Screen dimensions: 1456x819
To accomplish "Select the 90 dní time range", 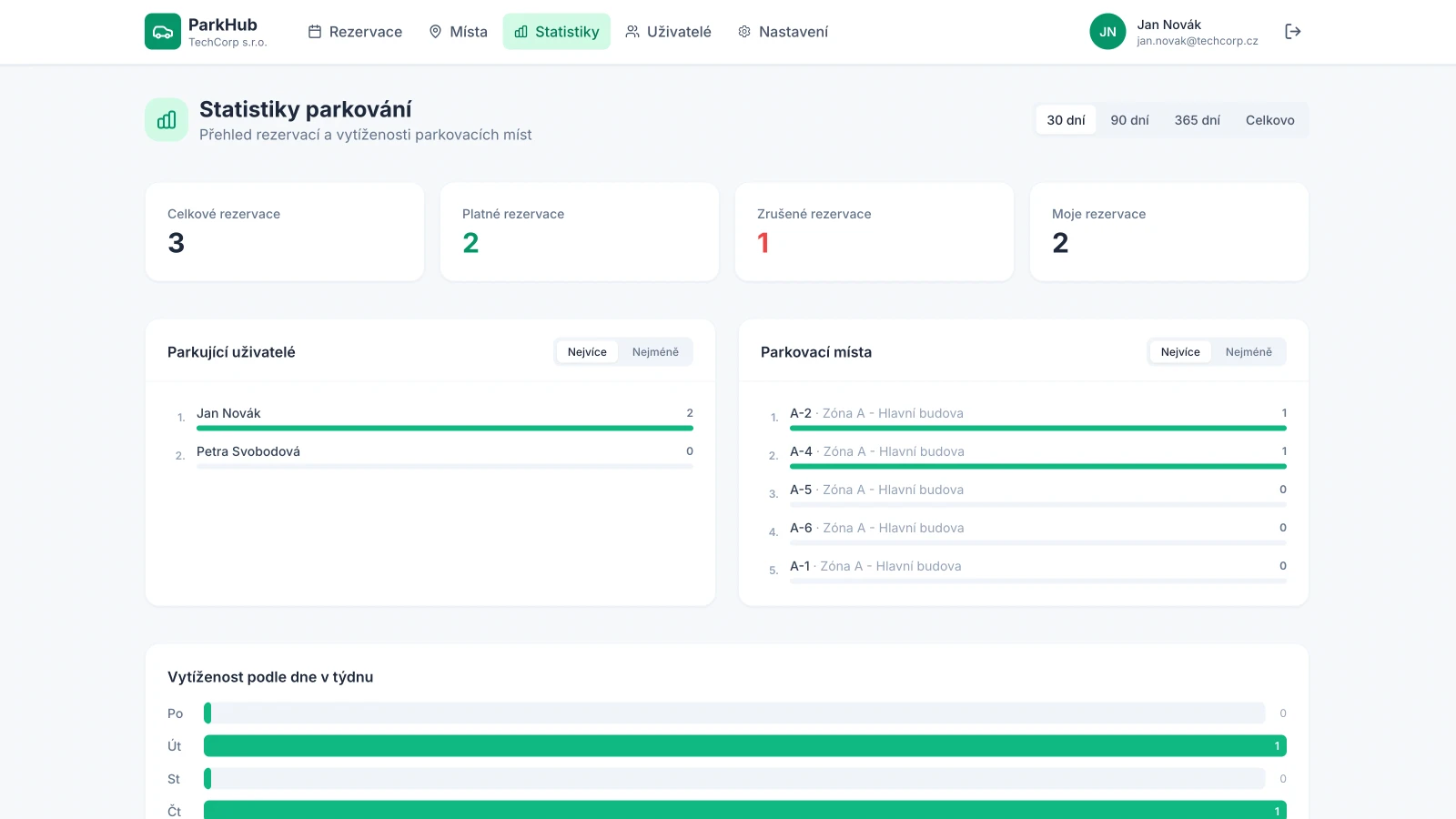I will coord(1129,120).
